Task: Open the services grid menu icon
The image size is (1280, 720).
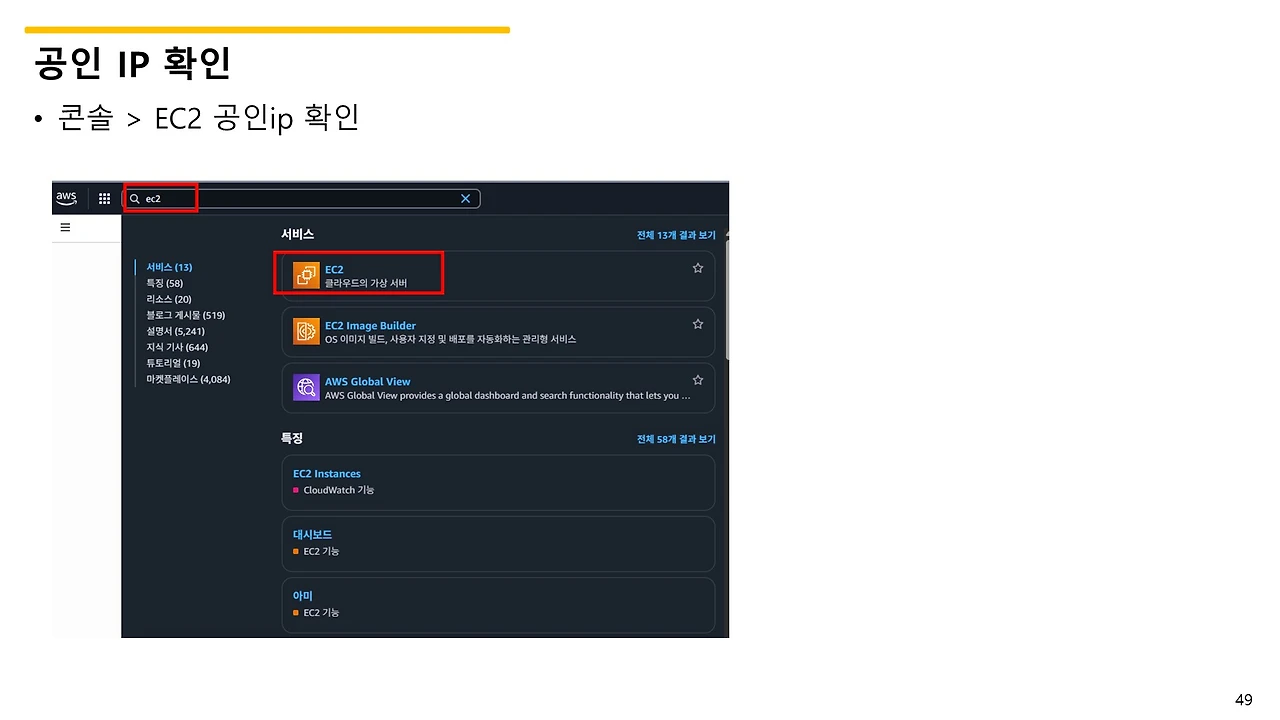Action: pyautogui.click(x=104, y=198)
